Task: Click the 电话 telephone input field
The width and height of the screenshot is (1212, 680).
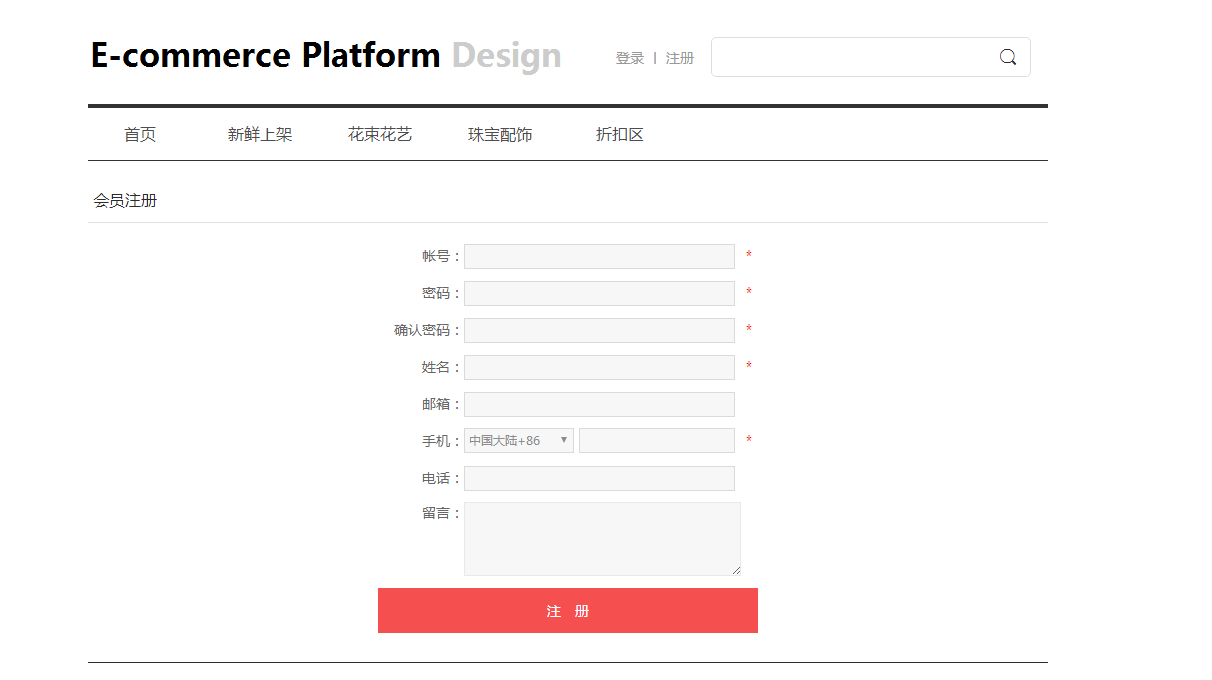Action: [599, 479]
